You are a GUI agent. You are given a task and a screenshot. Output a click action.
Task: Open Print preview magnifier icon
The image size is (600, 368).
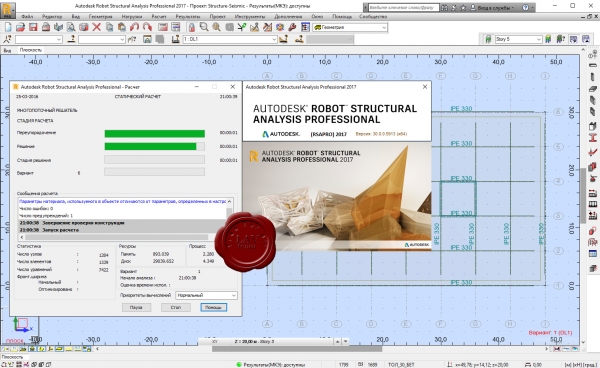point(71,27)
